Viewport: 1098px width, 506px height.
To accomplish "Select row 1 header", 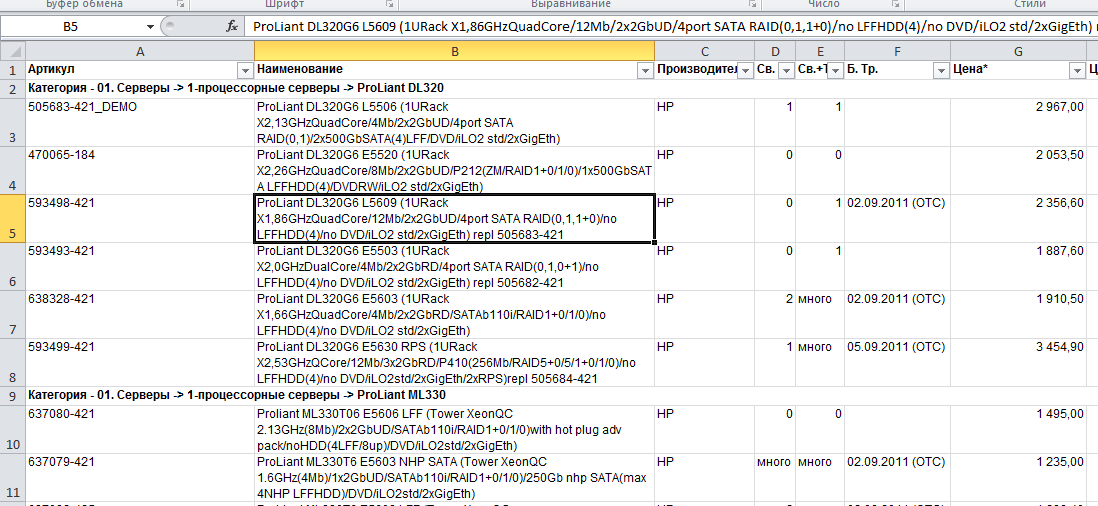I will (x=13, y=70).
